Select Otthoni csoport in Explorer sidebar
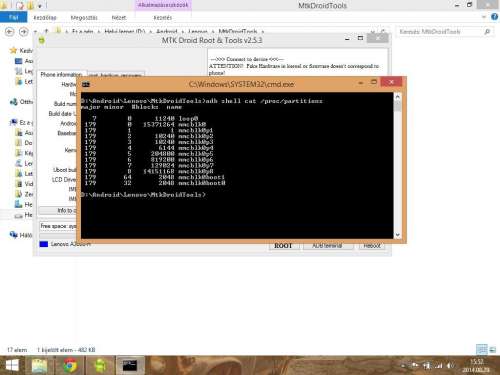 coord(21,102)
